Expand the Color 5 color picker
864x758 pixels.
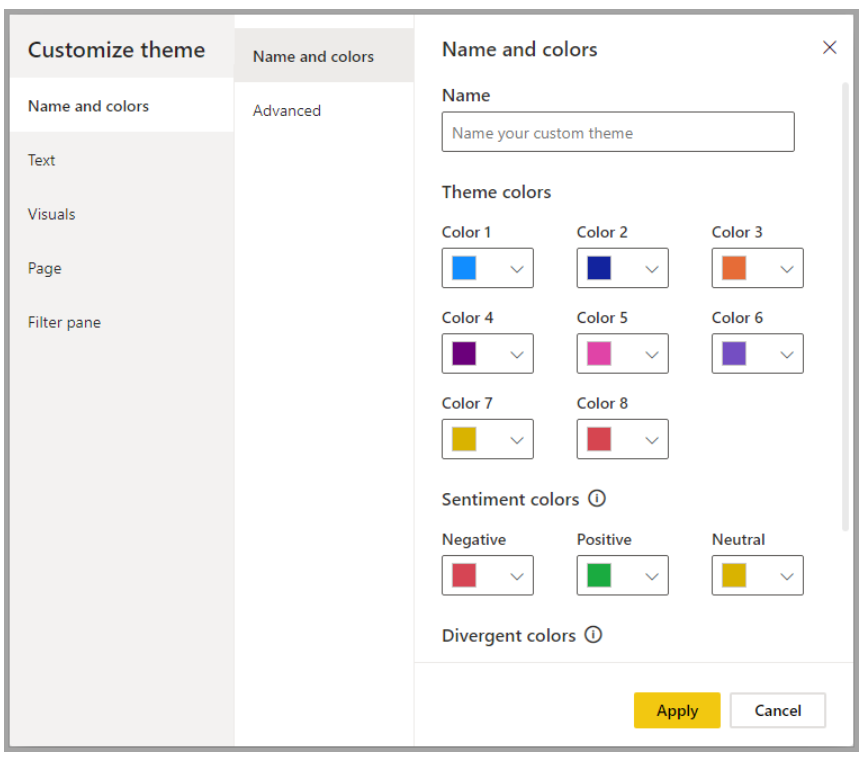click(653, 353)
